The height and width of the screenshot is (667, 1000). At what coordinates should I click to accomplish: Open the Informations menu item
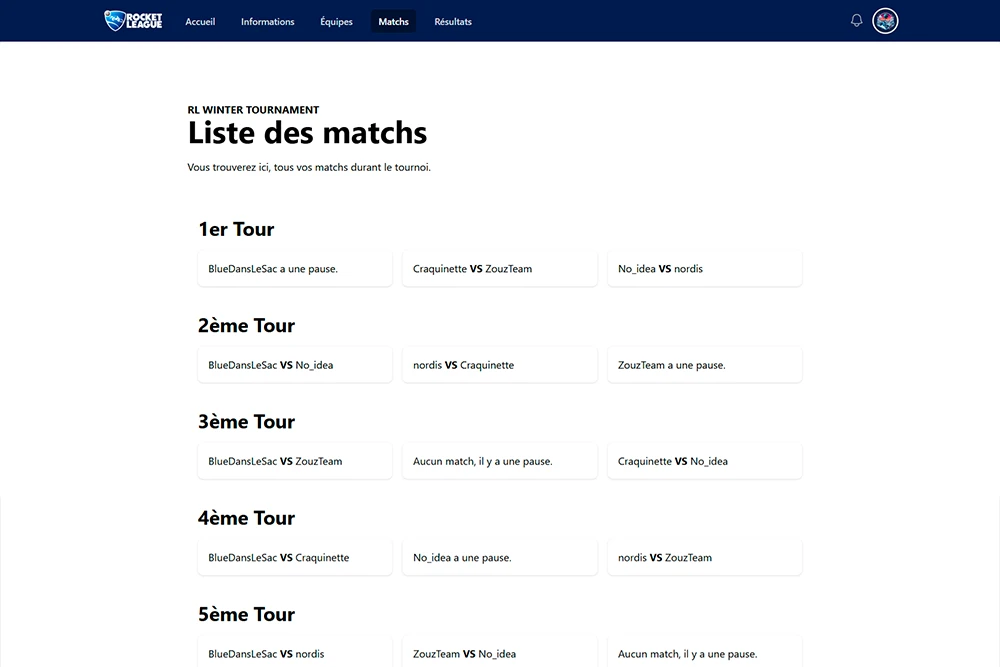[x=267, y=22]
